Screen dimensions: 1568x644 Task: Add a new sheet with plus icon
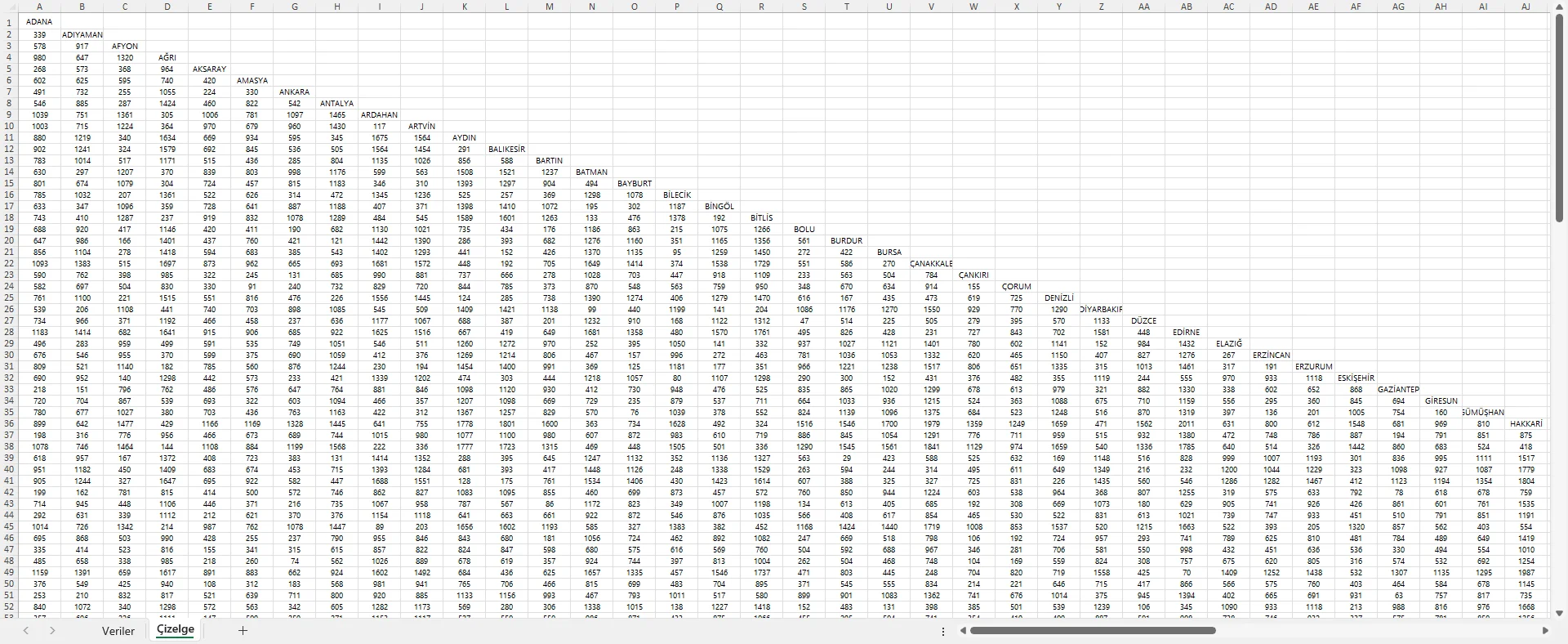coord(242,630)
